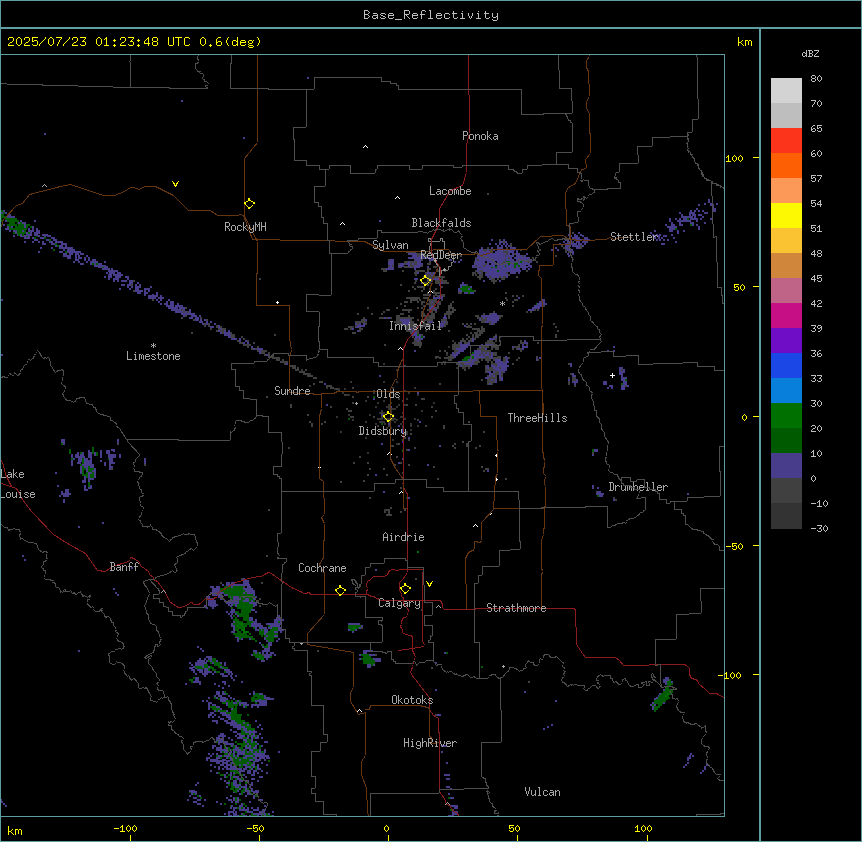This screenshot has height=842, width=862.
Task: Click the Banff label
Action: pyautogui.click(x=124, y=567)
